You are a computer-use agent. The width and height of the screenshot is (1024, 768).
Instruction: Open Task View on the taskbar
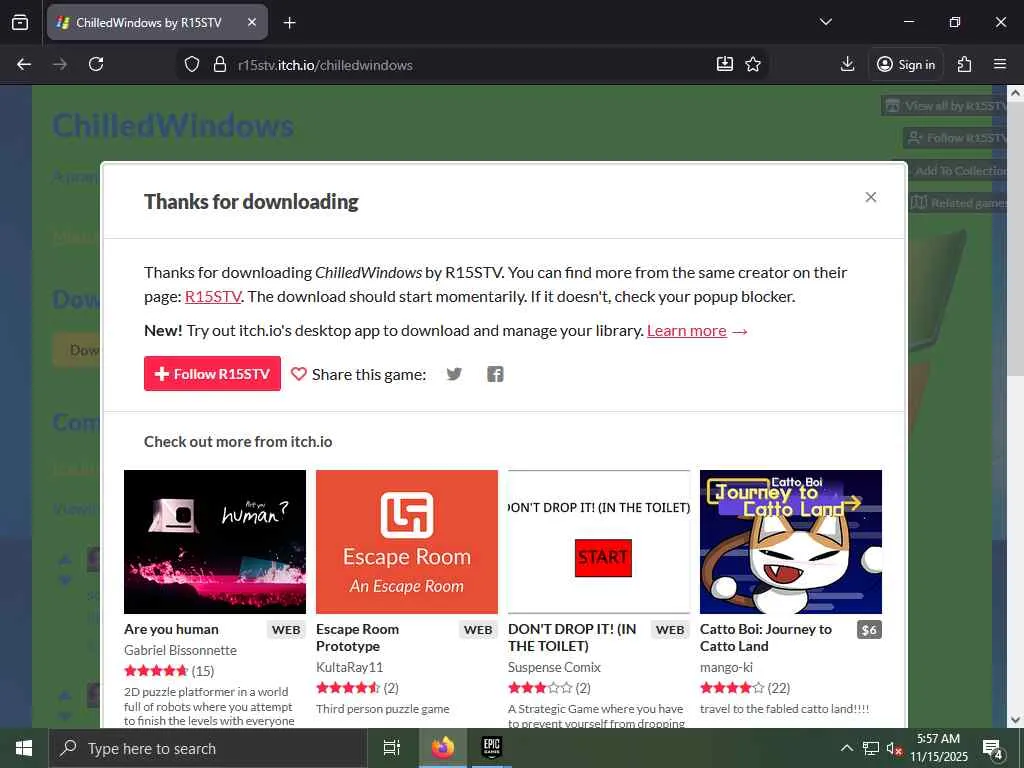click(391, 748)
